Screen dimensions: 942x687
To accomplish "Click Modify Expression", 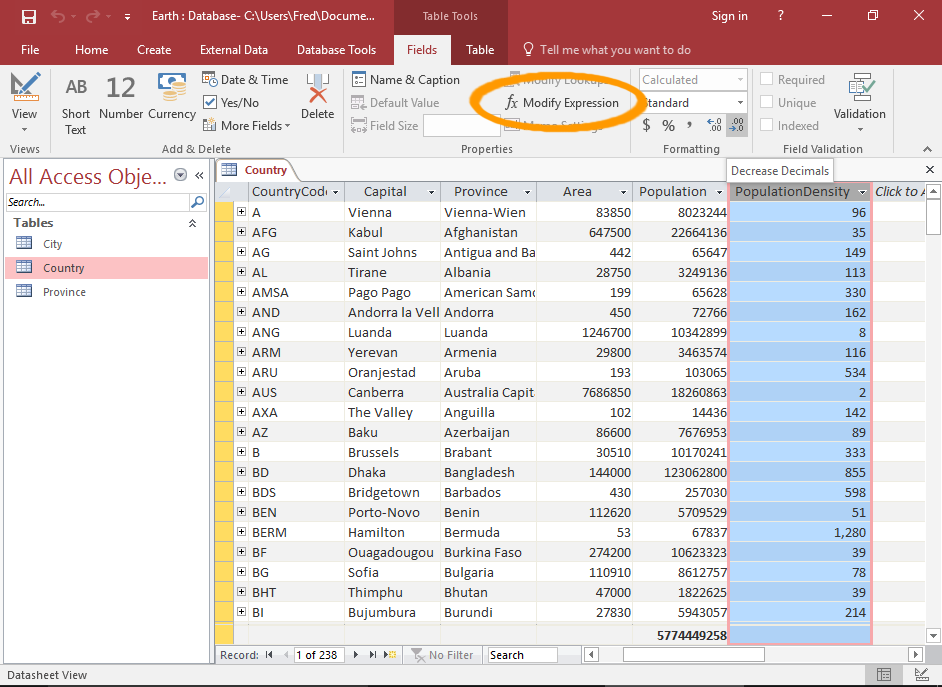I will click(x=562, y=103).
